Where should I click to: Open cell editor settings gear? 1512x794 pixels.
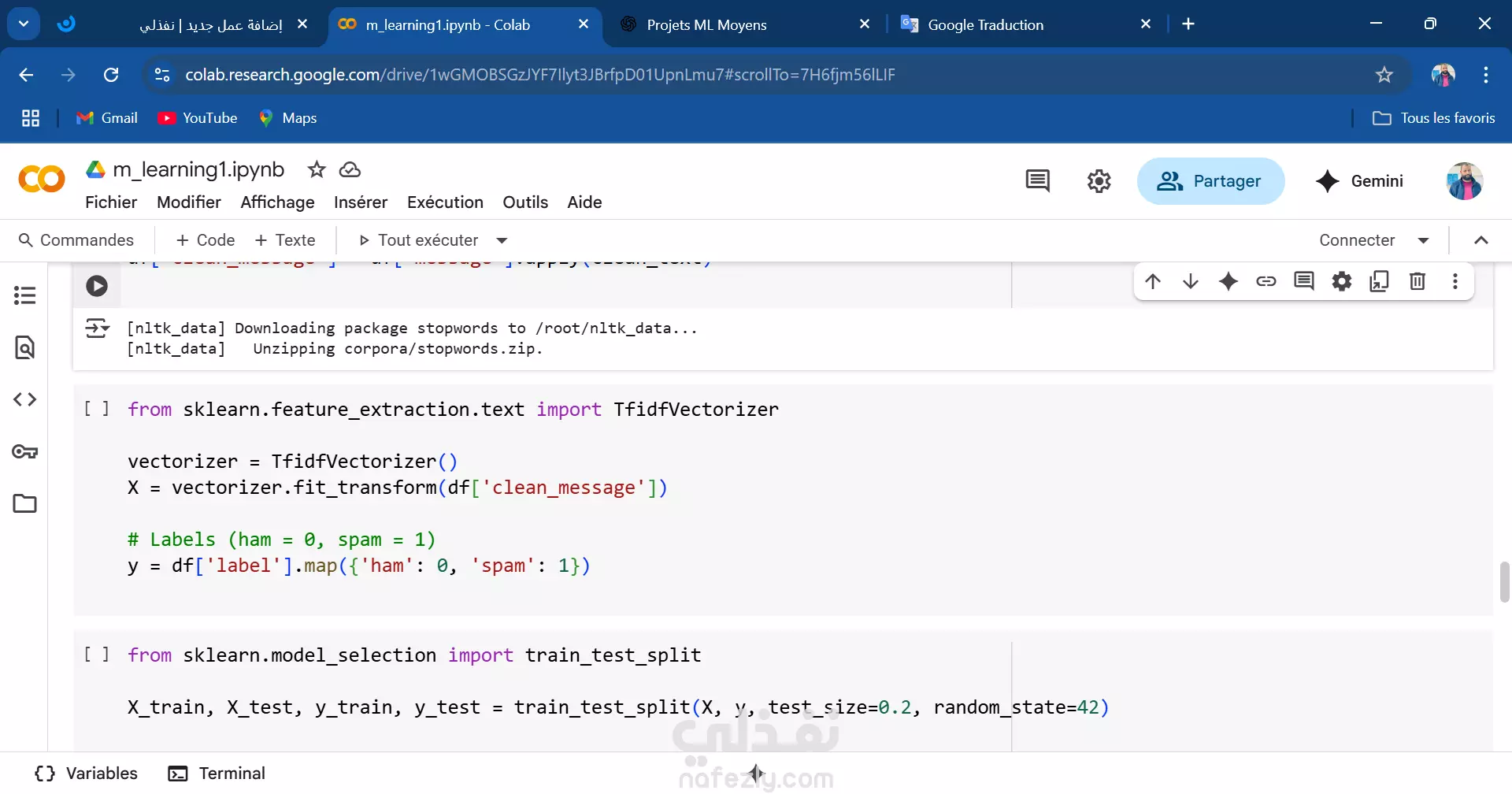pos(1342,281)
